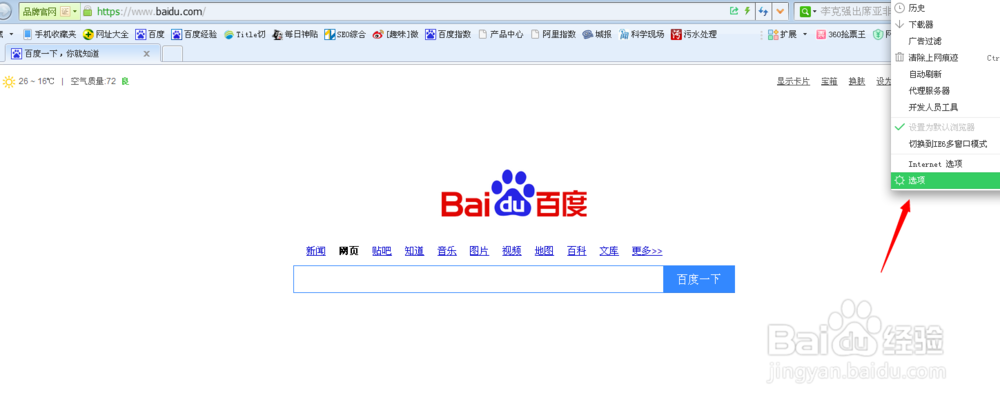This screenshot has height=406, width=1000.
Task: Click the browser address bar URL
Action: tap(152, 11)
